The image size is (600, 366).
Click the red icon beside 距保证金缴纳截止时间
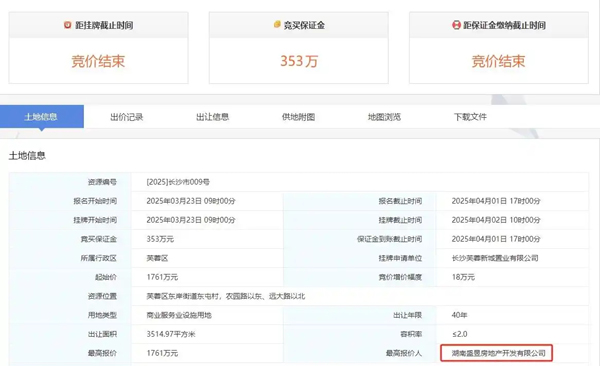click(x=456, y=25)
